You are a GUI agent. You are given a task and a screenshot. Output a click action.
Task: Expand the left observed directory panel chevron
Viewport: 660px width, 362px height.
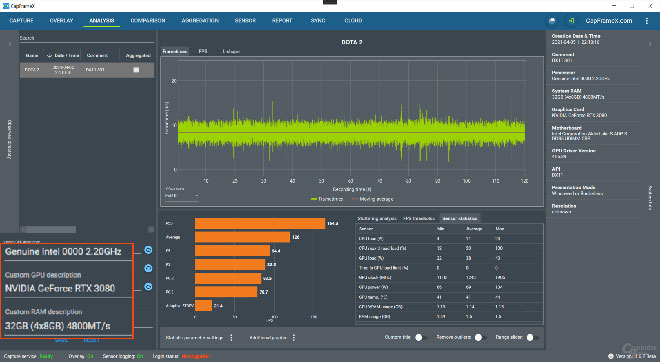click(10, 44)
